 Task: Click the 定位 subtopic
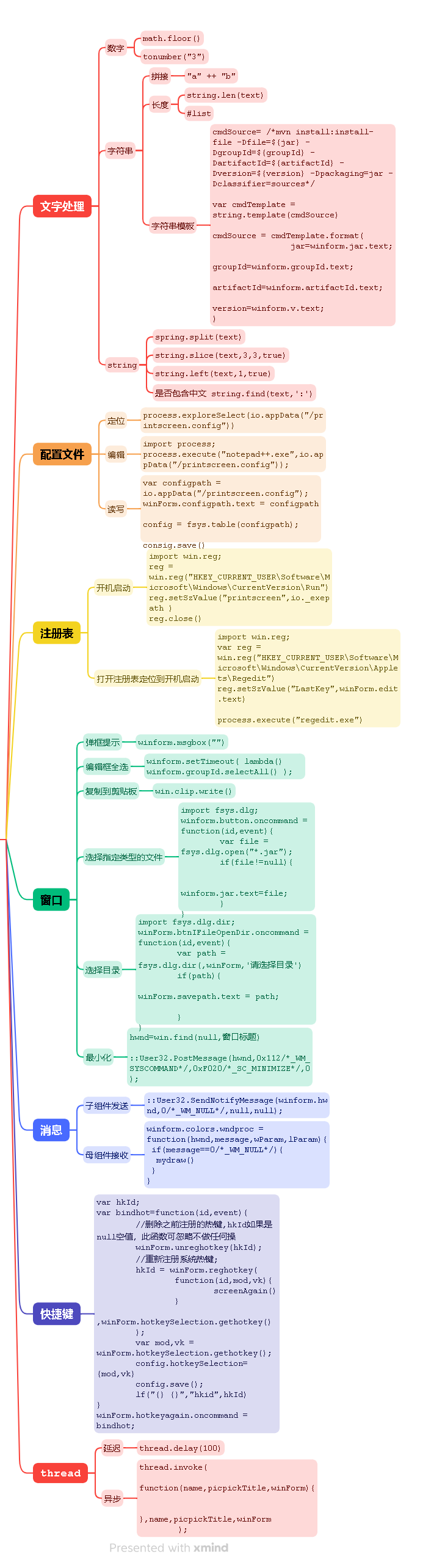click(116, 421)
